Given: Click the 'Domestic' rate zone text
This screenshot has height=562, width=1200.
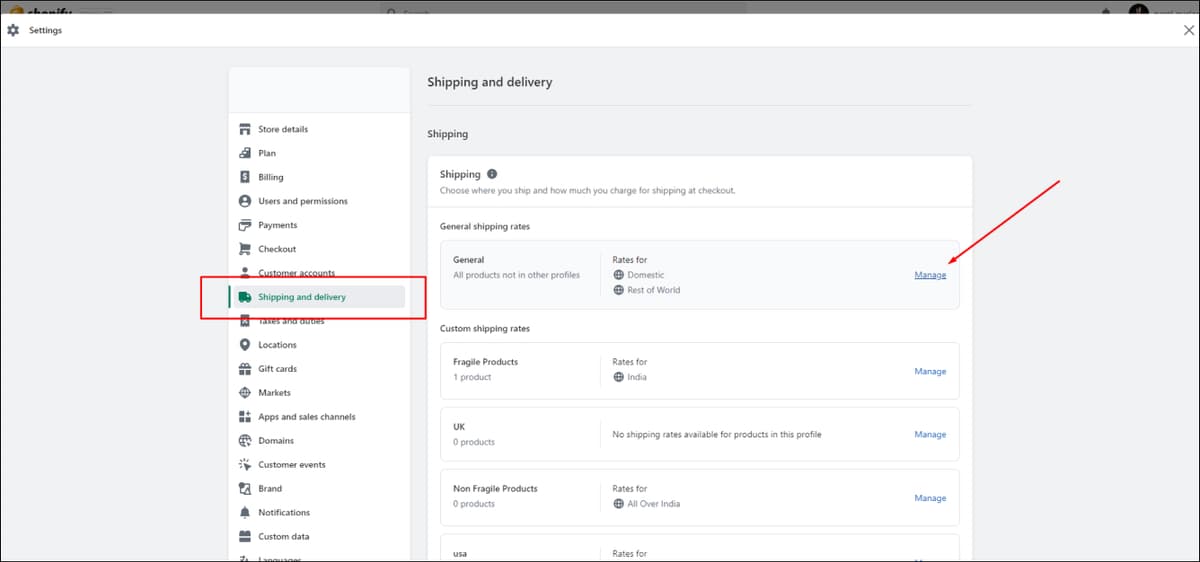Looking at the screenshot, I should coord(646,275).
